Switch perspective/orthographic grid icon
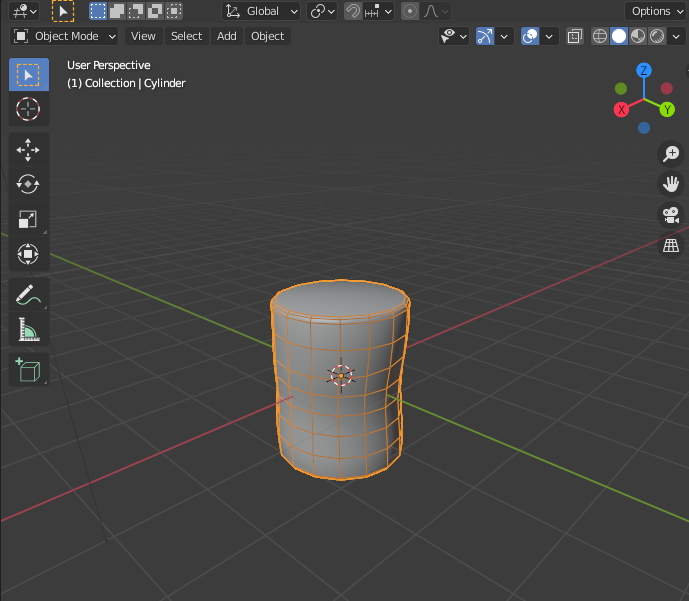This screenshot has width=689, height=601. [671, 245]
